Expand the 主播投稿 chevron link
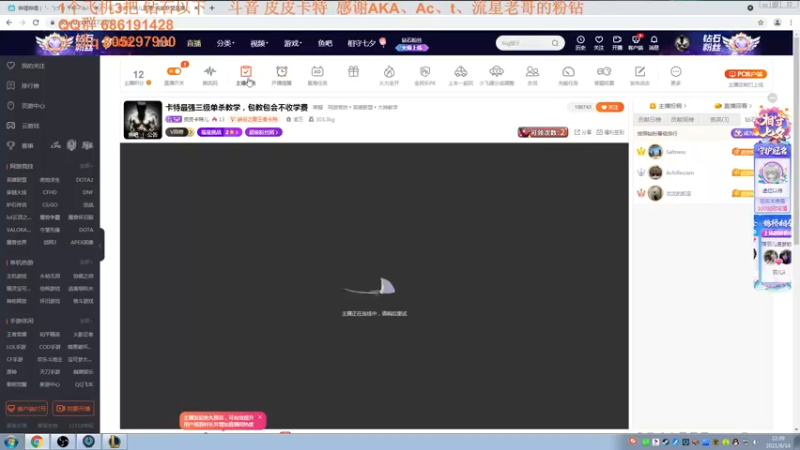This screenshot has width=800, height=450. coord(668,106)
